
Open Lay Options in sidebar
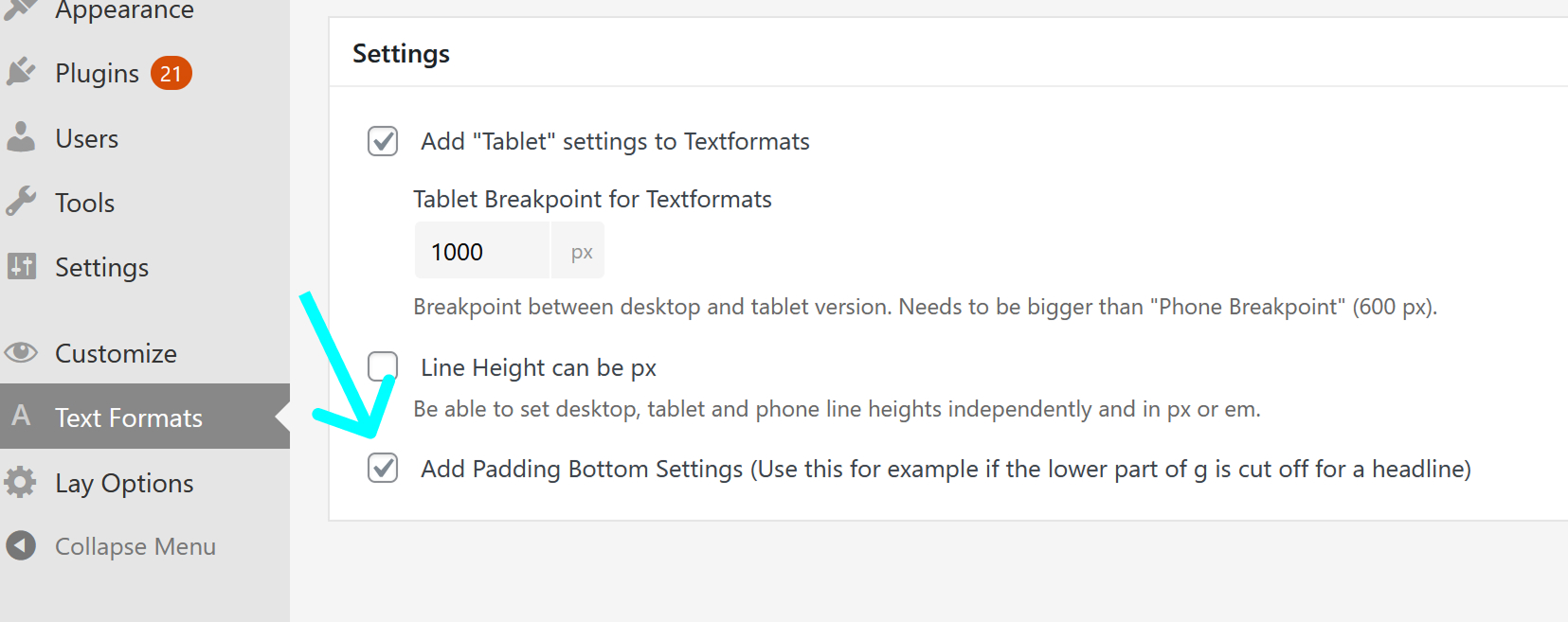click(124, 483)
